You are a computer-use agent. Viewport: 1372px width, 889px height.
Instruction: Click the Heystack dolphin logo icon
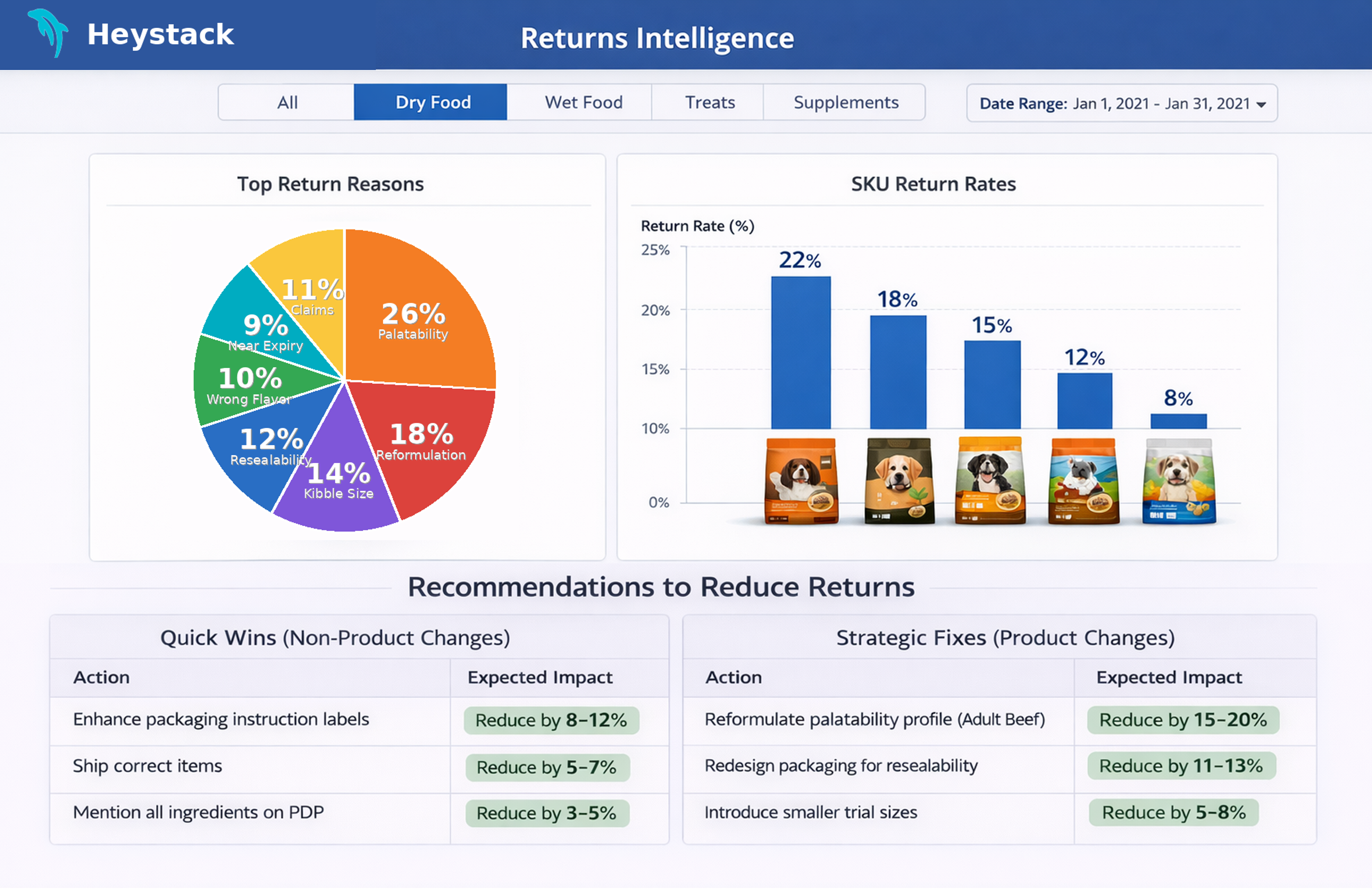click(x=49, y=32)
